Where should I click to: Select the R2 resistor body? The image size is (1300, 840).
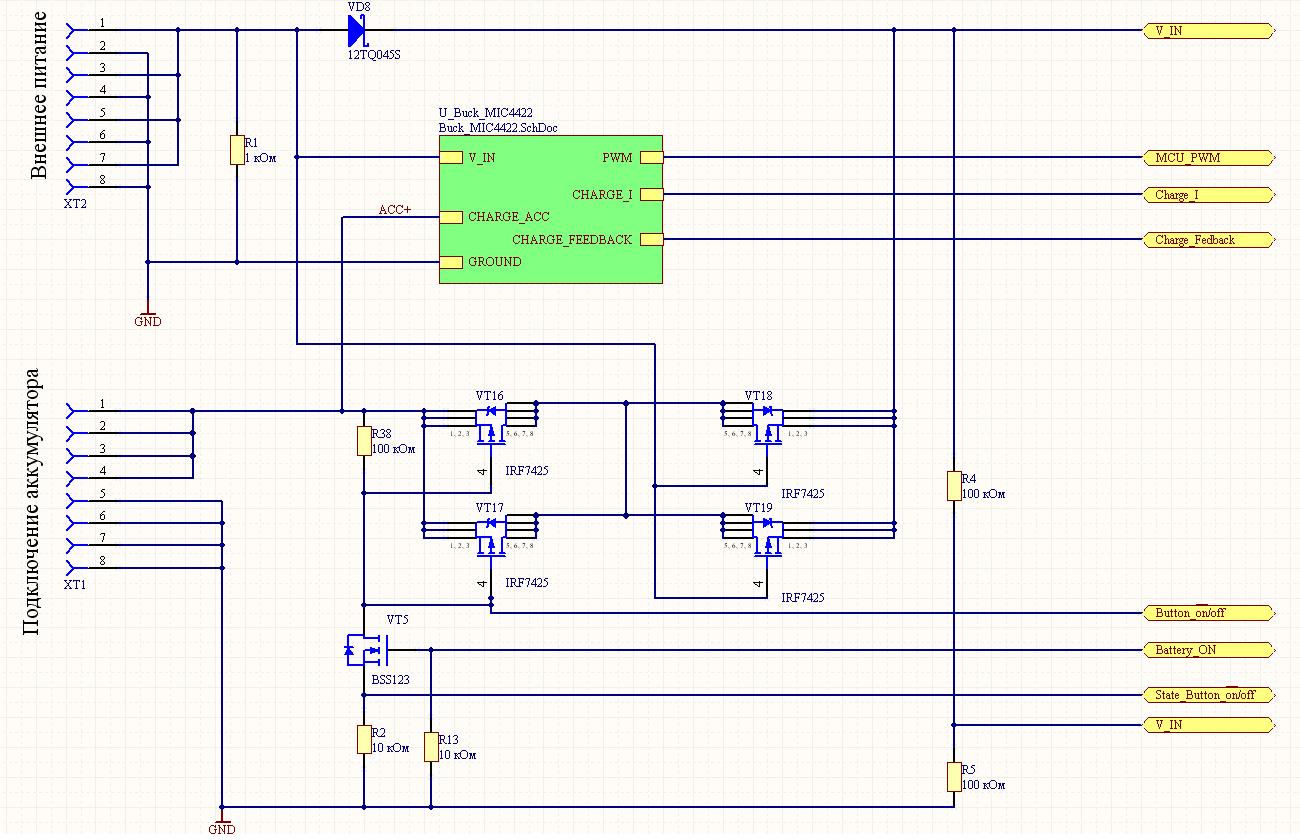coord(364,740)
